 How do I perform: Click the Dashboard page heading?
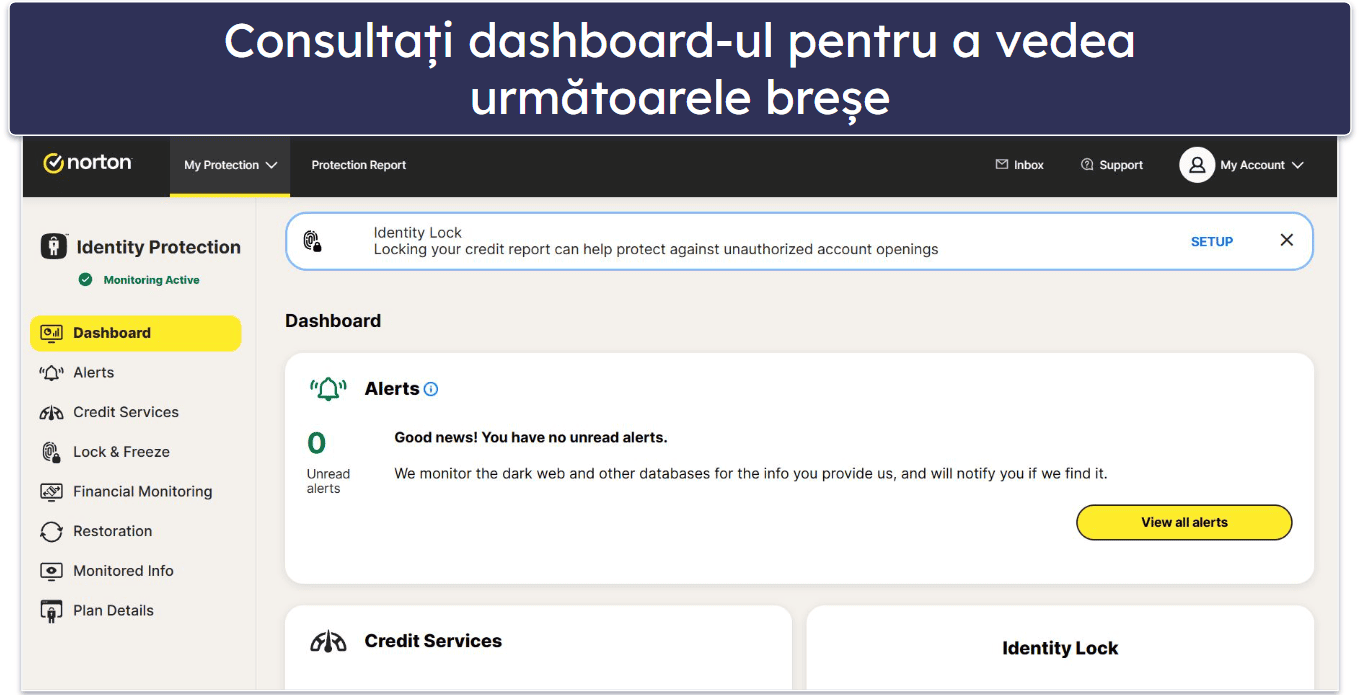(x=333, y=321)
